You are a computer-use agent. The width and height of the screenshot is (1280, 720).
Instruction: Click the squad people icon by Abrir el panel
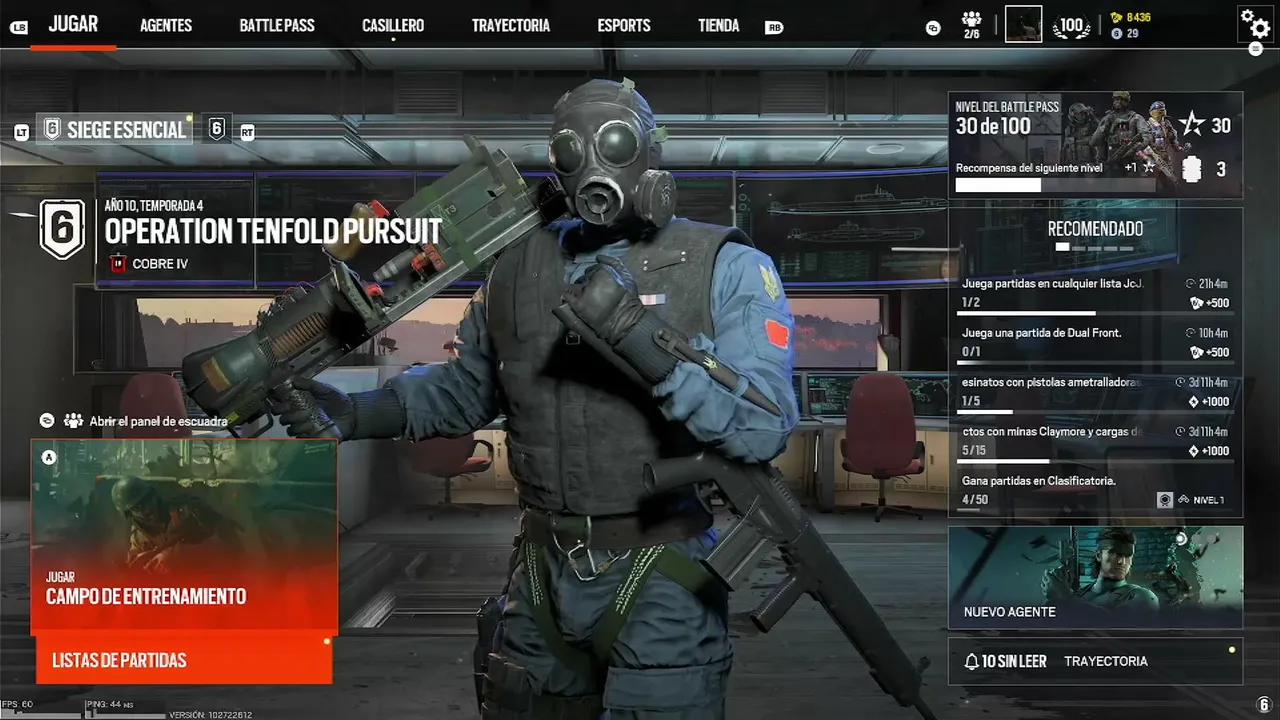click(73, 421)
